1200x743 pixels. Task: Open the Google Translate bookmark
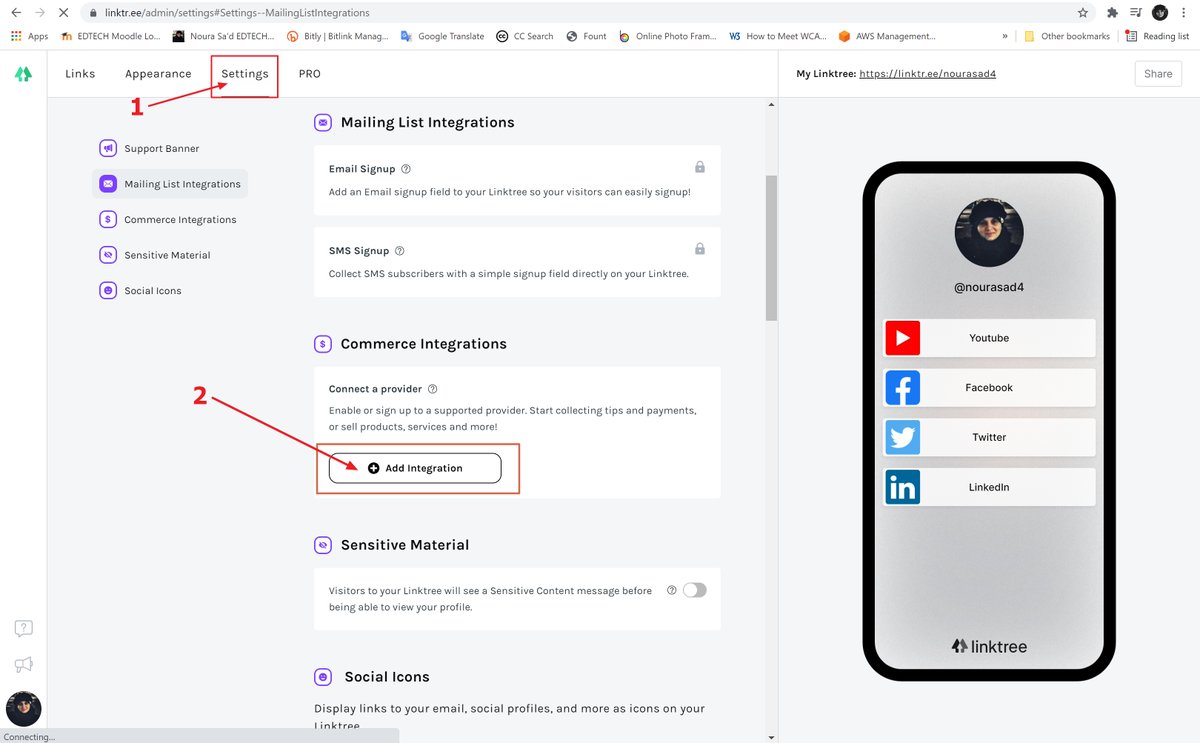(442, 36)
